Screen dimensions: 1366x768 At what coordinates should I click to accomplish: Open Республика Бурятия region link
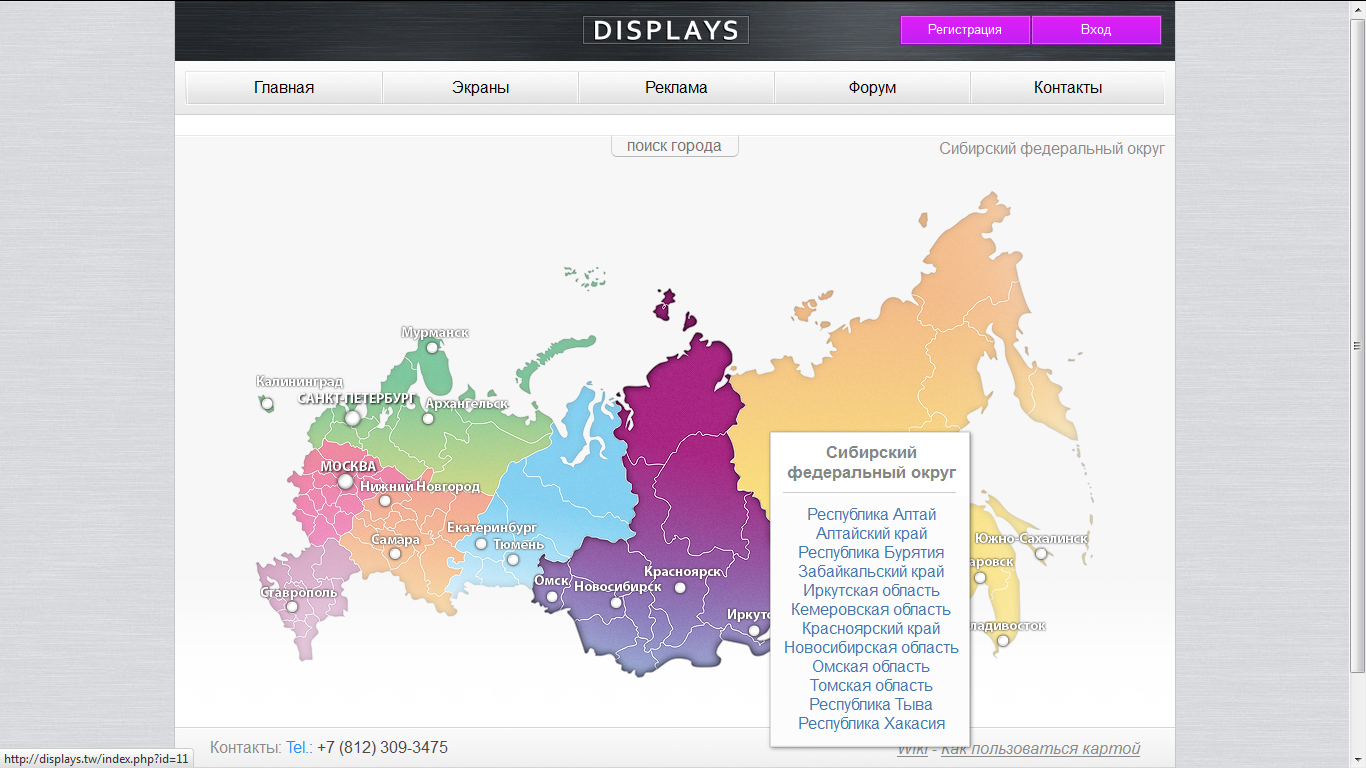click(x=872, y=553)
